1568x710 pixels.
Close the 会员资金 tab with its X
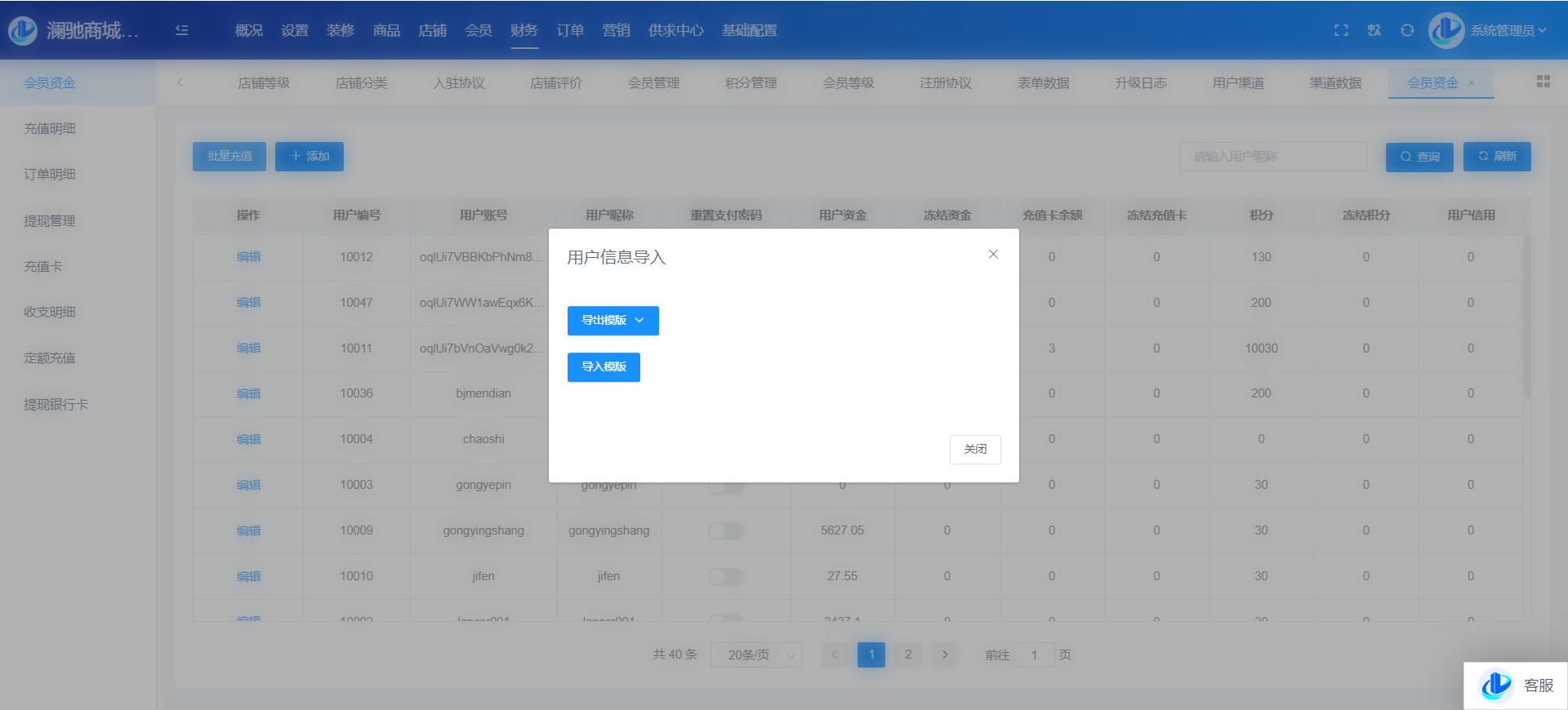pyautogui.click(x=1472, y=83)
